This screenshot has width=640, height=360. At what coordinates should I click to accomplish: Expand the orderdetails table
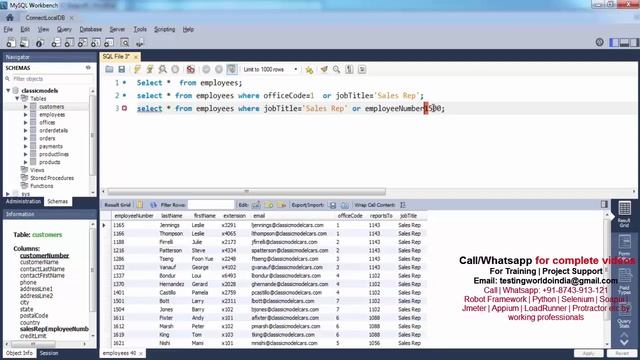26,131
